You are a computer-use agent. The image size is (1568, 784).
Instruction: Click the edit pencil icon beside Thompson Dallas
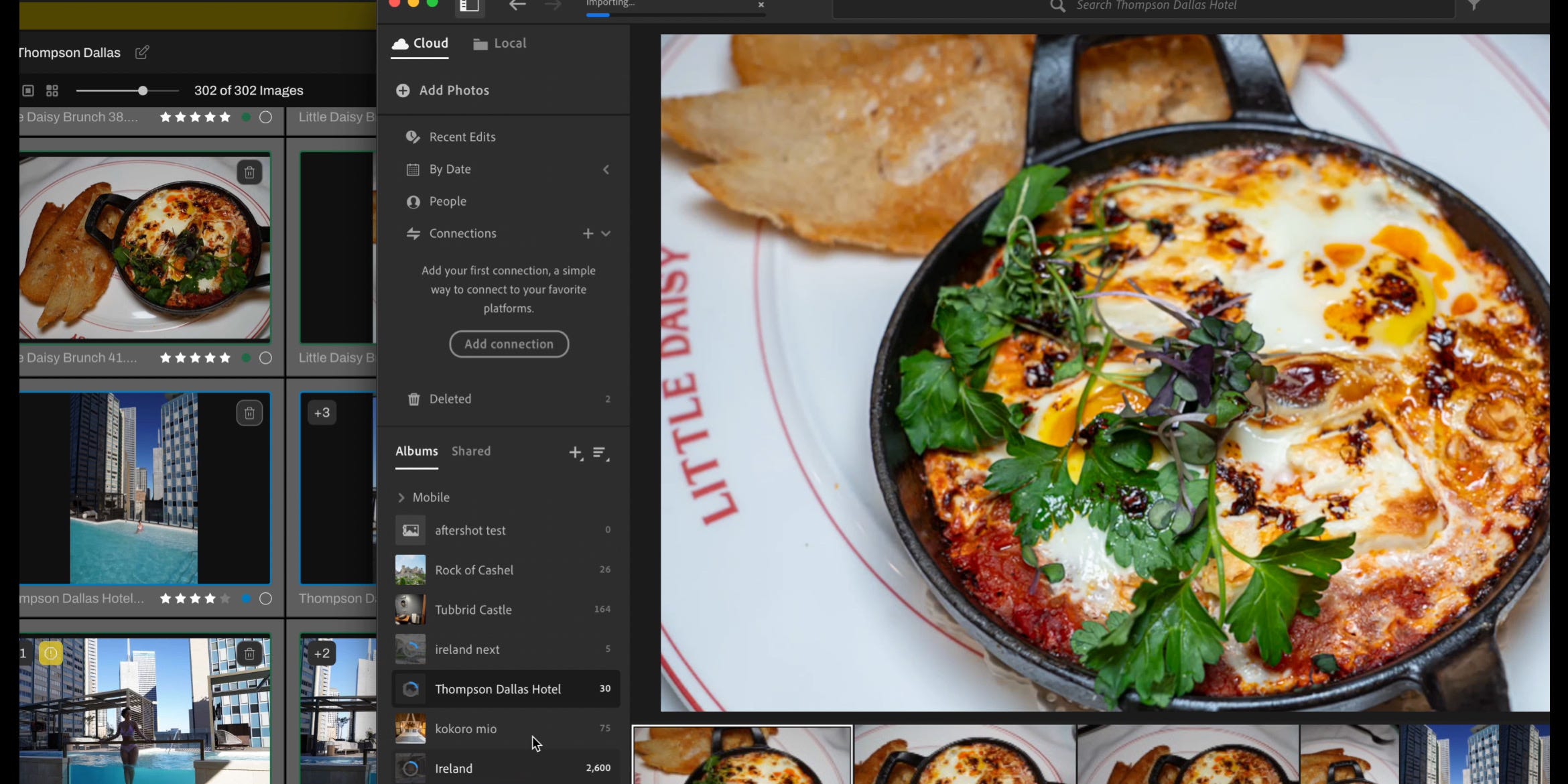(142, 52)
